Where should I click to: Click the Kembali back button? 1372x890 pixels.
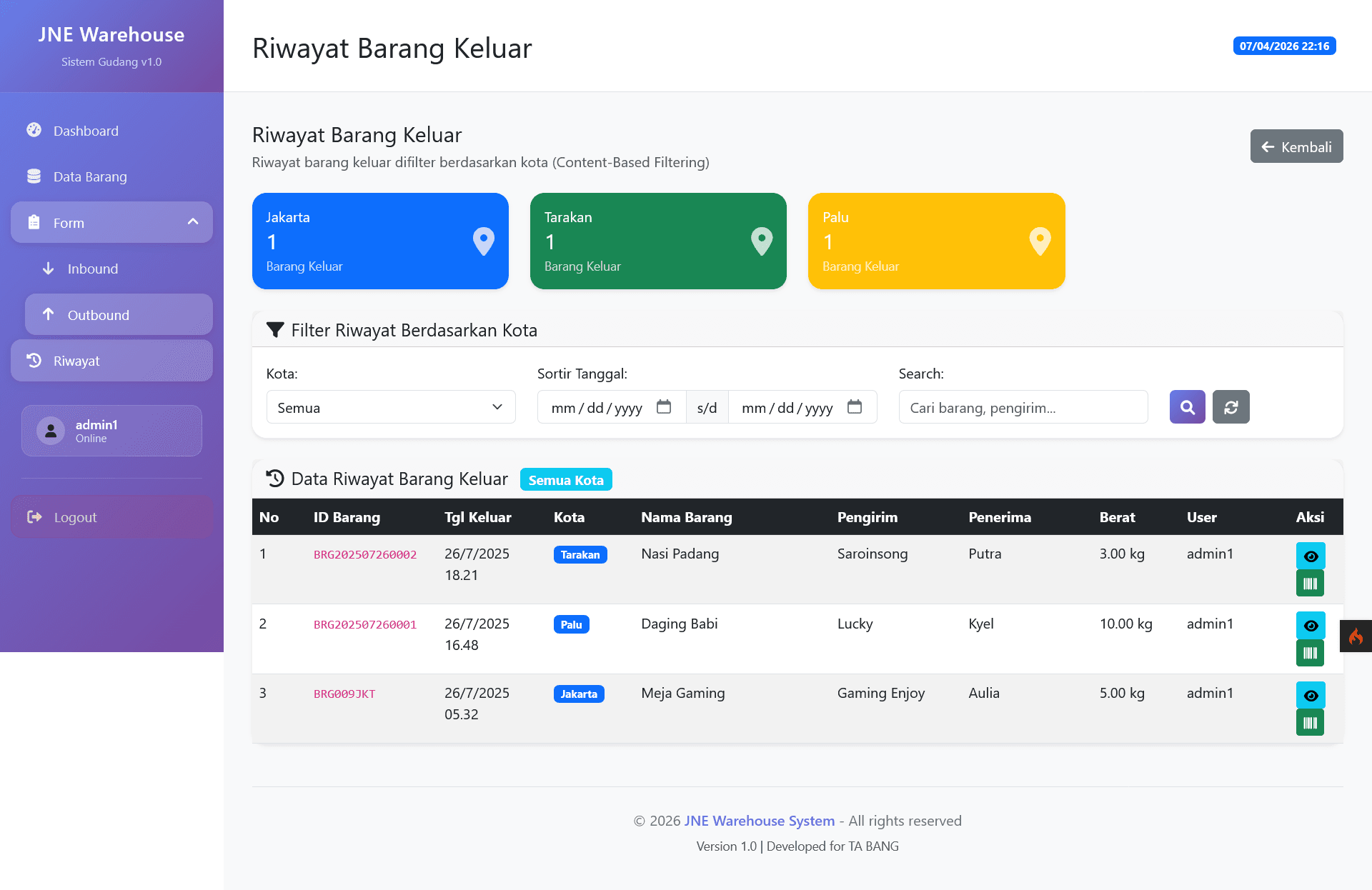[x=1296, y=146]
